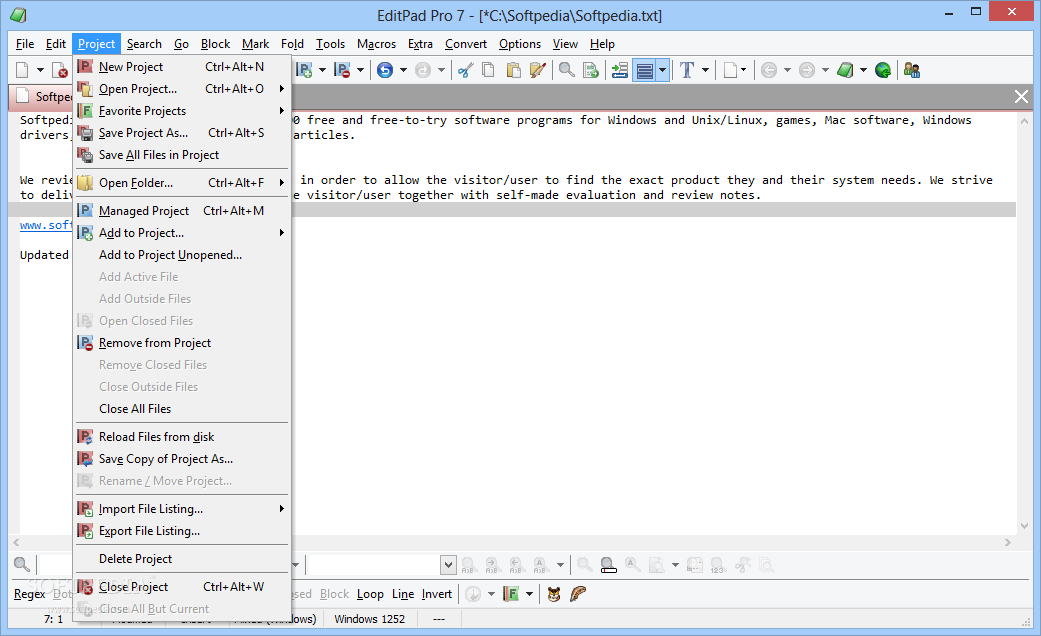1041x636 pixels.
Task: Expand the search text combo box arrow
Action: [448, 565]
